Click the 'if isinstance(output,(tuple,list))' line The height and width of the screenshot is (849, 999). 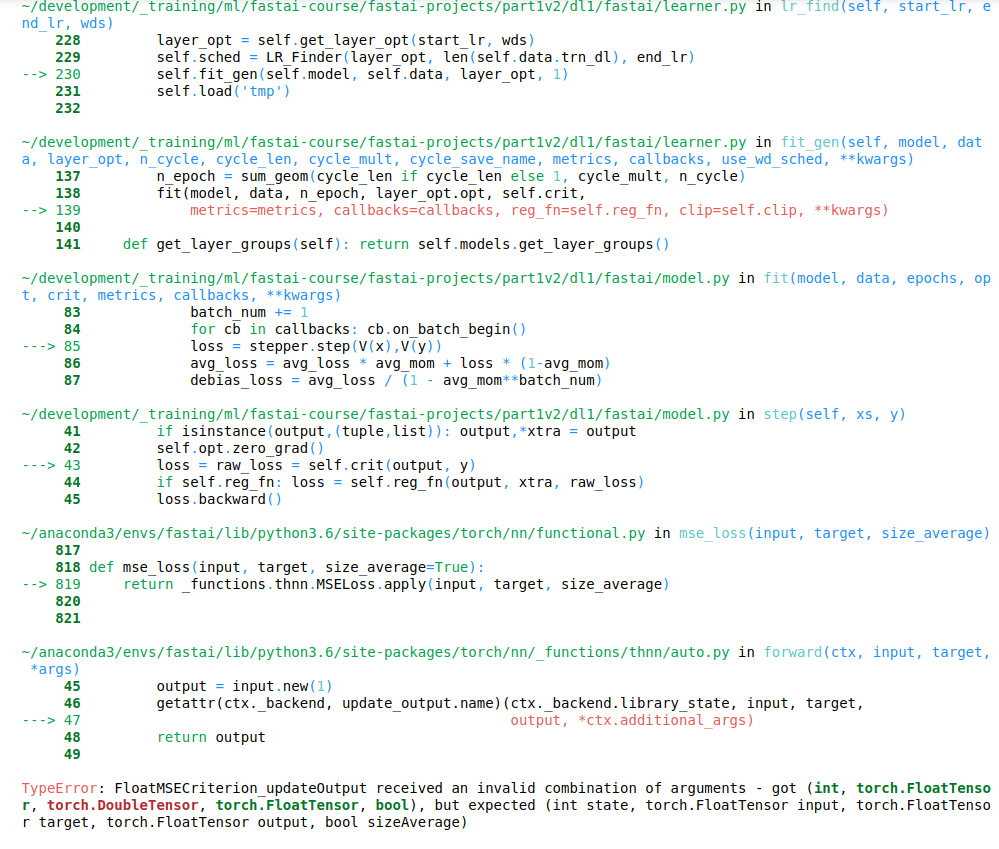396,431
